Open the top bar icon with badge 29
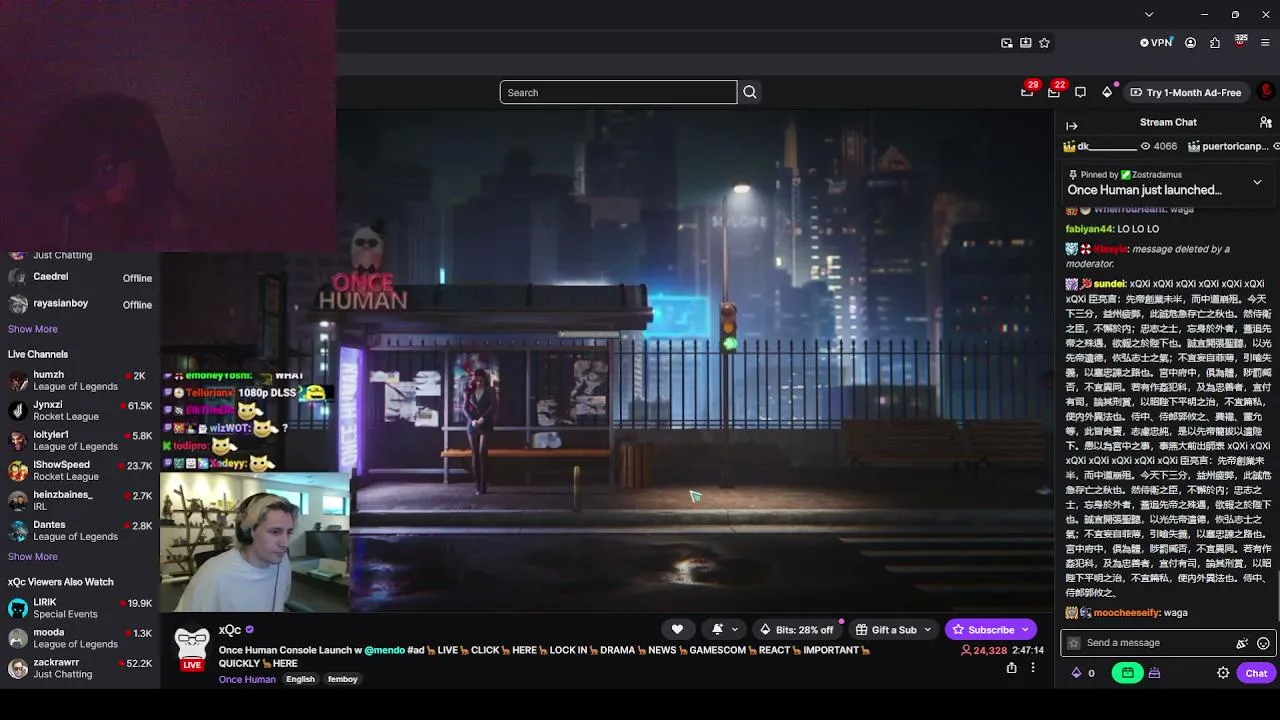This screenshot has width=1280, height=720. (1027, 92)
